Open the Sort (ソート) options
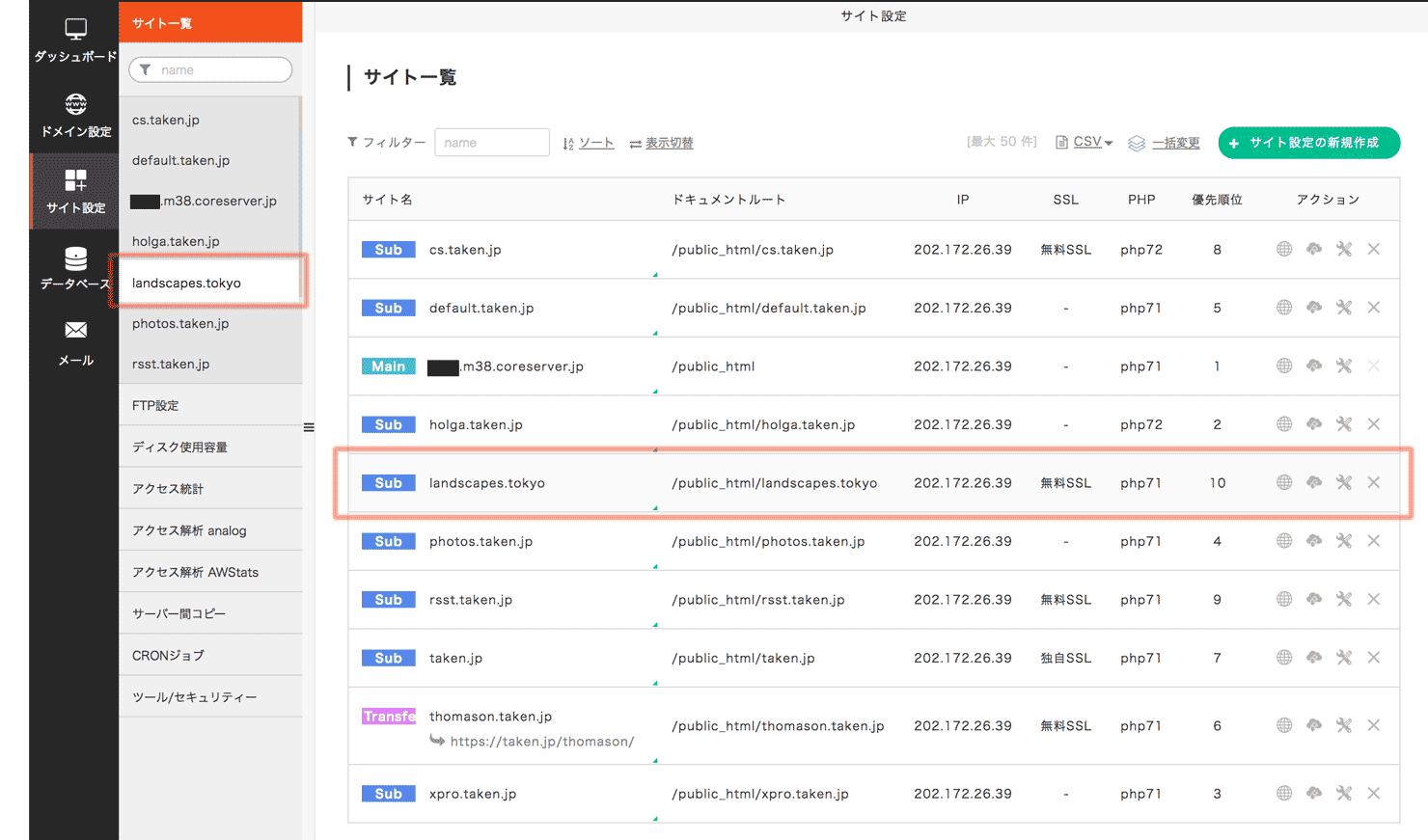1428x840 pixels. (589, 143)
